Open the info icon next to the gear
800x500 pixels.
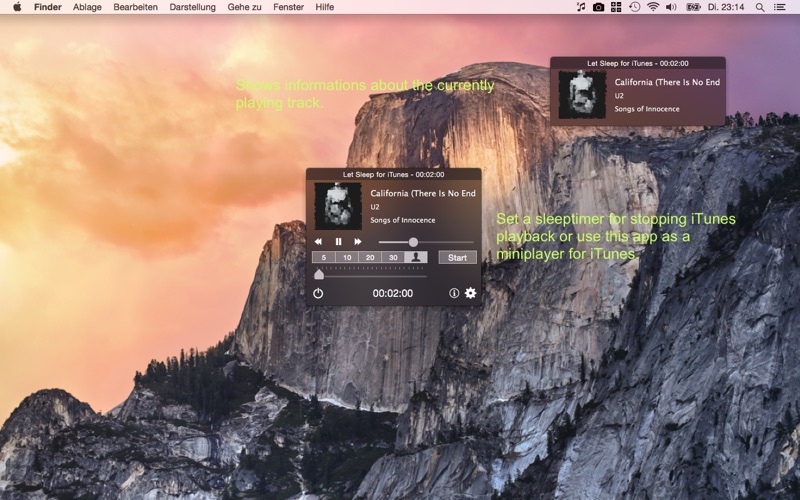pos(454,293)
